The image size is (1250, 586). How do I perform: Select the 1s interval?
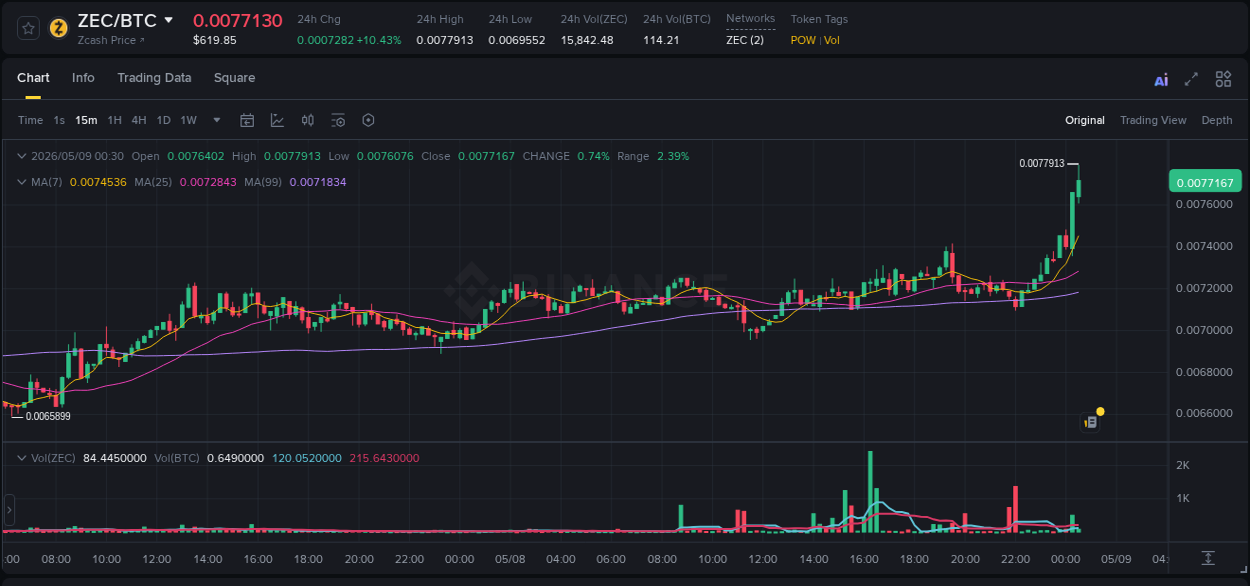coord(59,120)
